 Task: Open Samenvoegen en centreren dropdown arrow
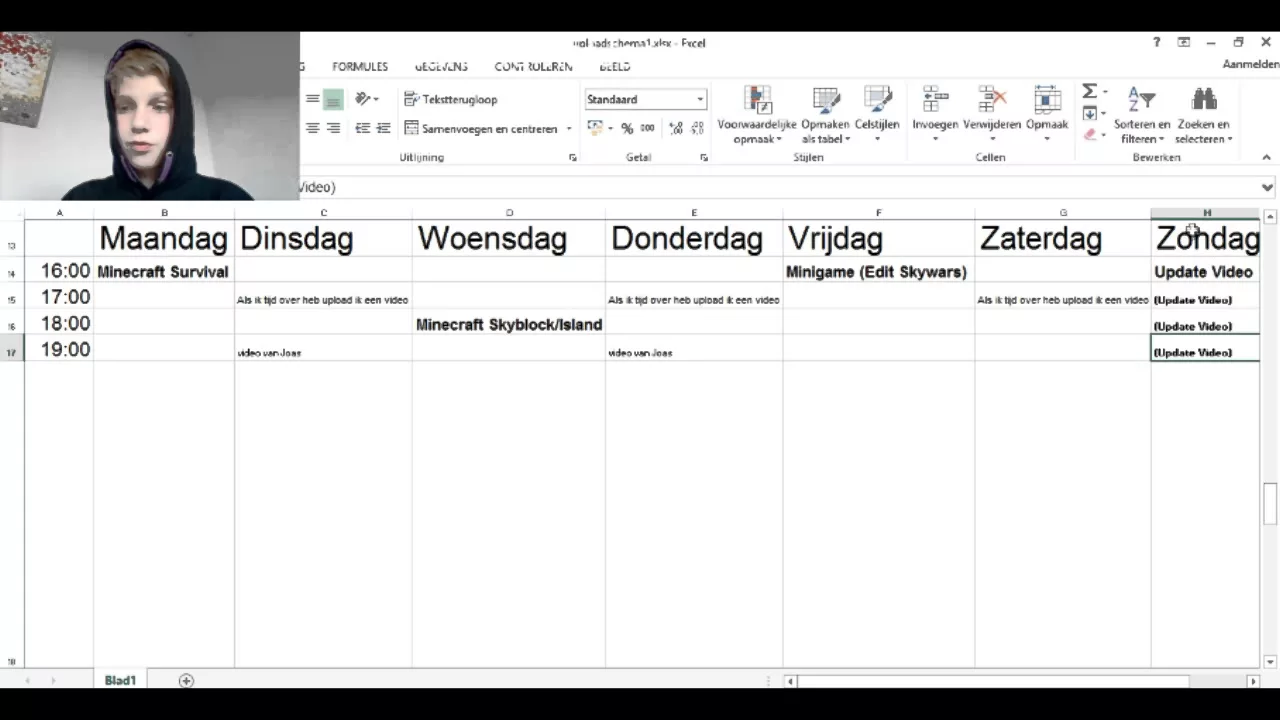coord(569,129)
